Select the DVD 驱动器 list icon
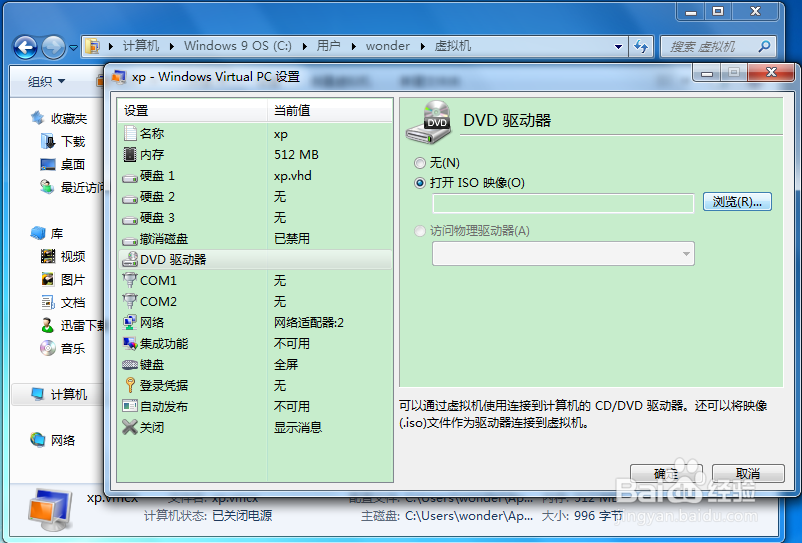This screenshot has height=543, width=802. (130, 260)
